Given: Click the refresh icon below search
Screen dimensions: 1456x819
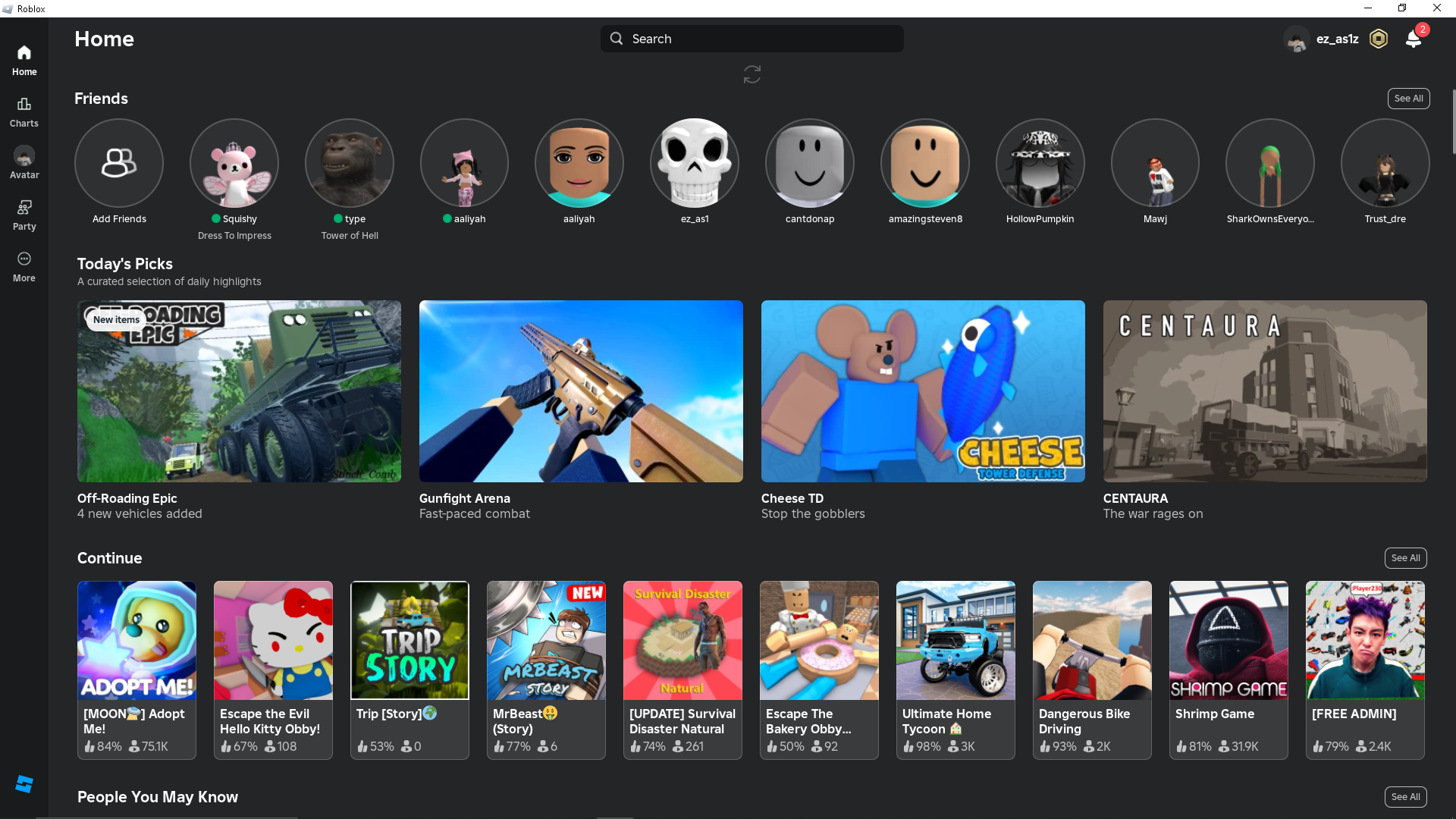Looking at the screenshot, I should (x=752, y=74).
